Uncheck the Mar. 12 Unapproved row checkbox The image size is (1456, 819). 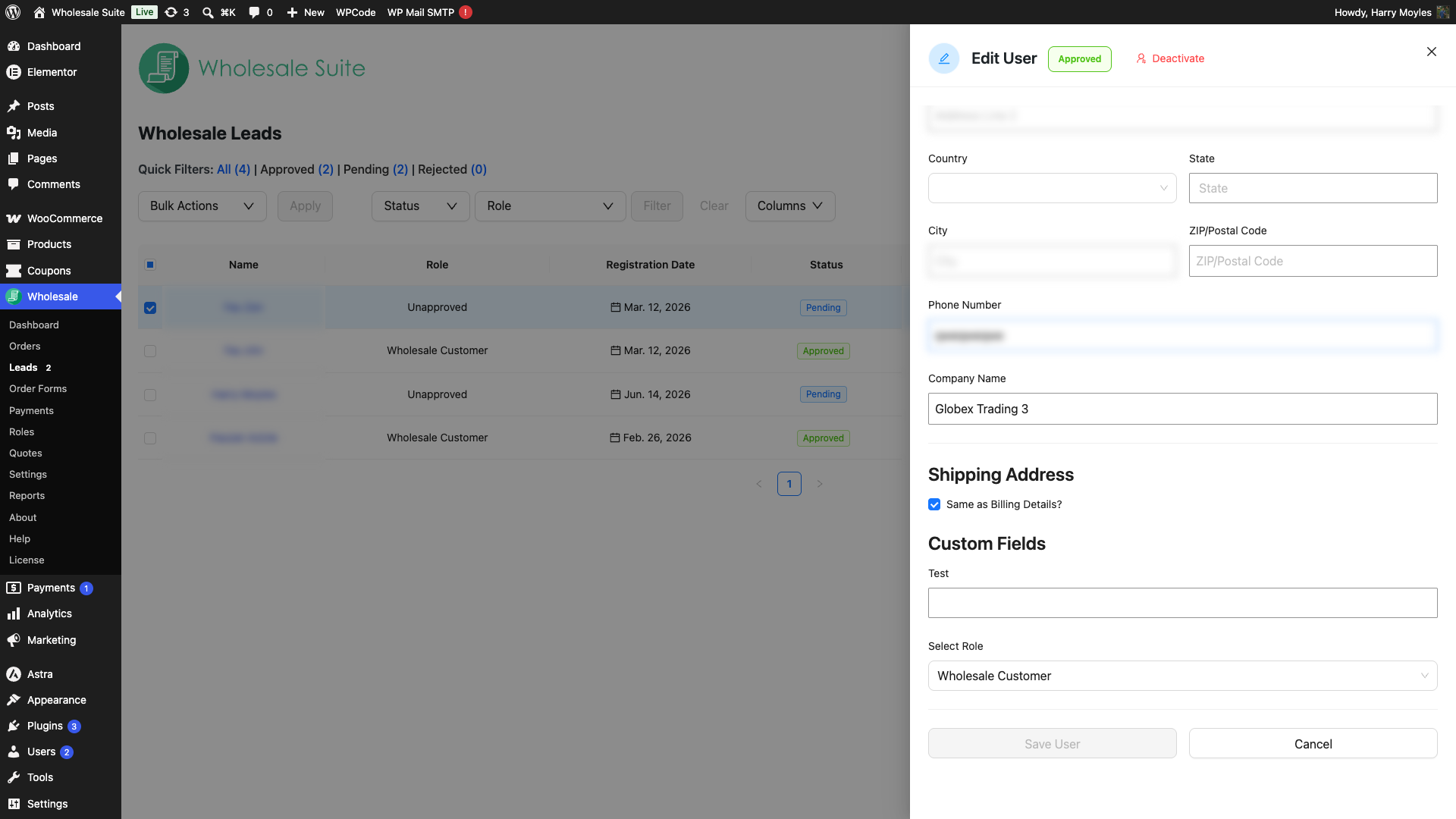coord(150,308)
